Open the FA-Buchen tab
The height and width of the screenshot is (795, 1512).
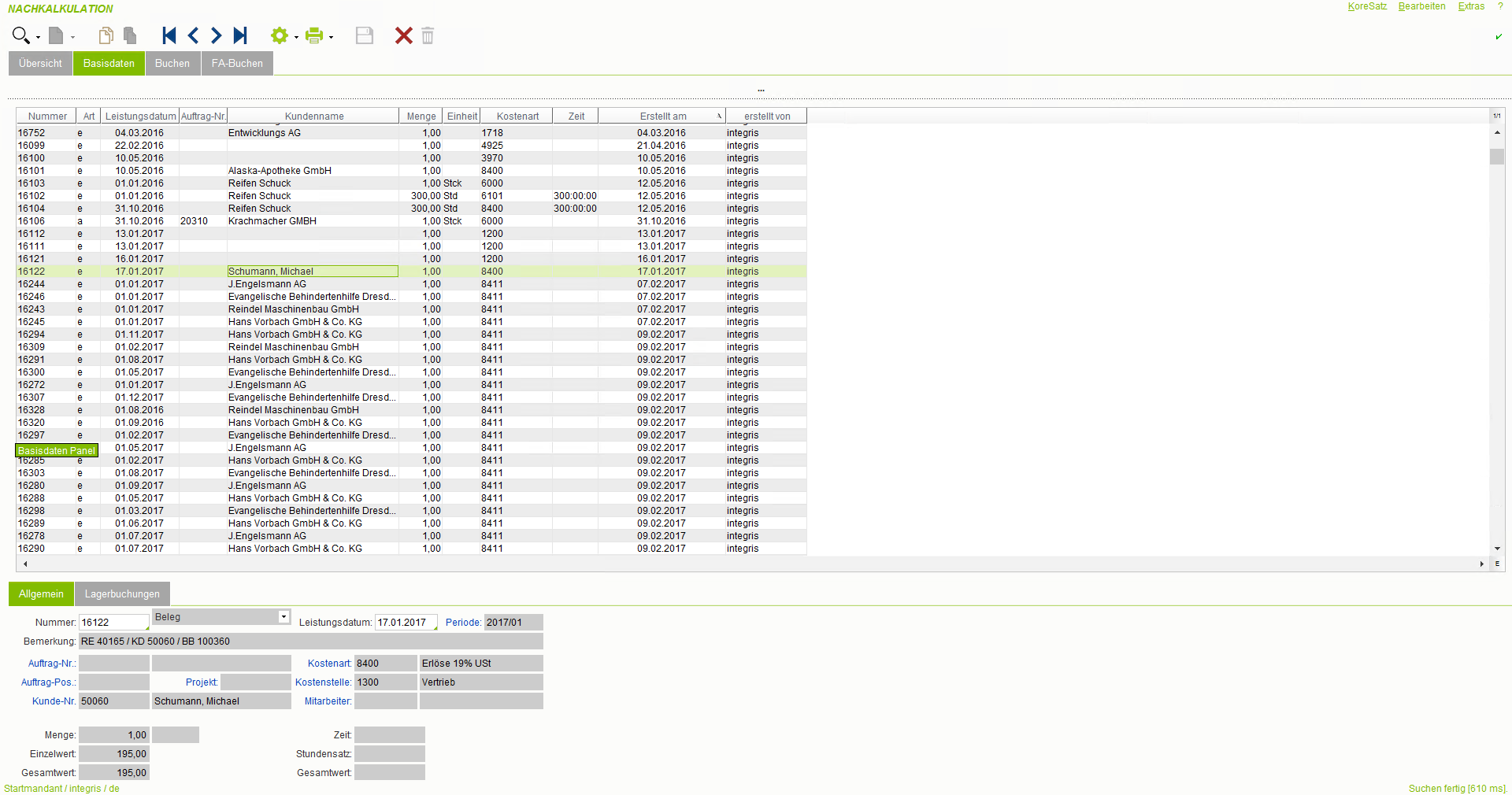coord(237,64)
